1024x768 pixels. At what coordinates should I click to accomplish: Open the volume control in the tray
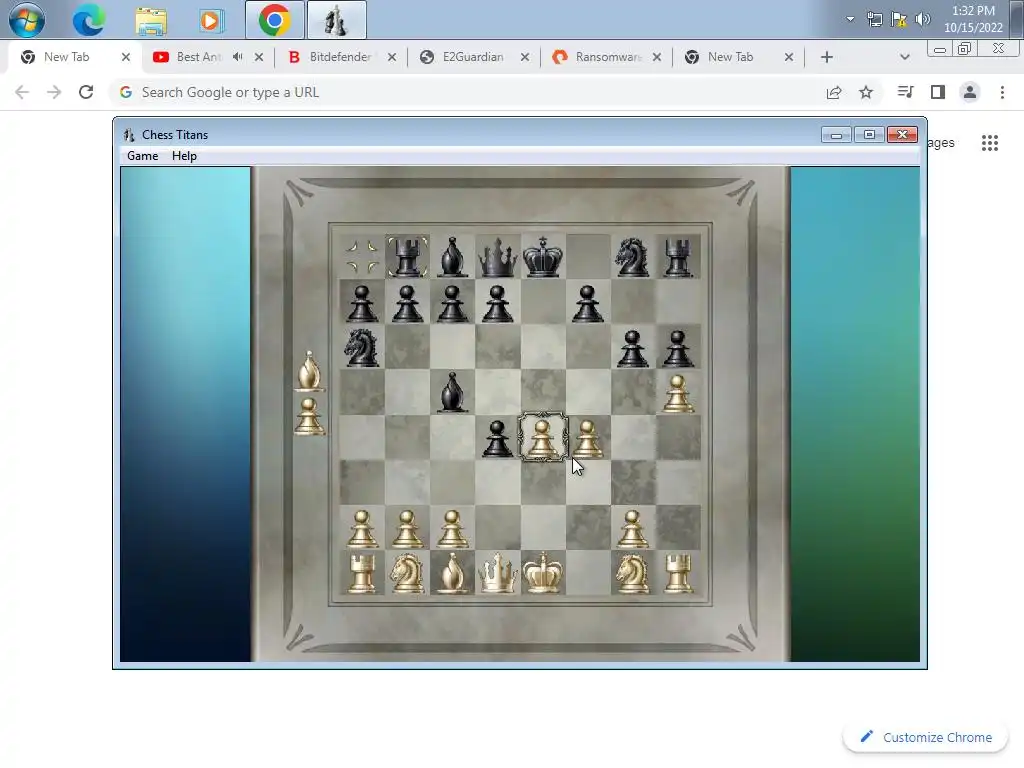tap(923, 19)
